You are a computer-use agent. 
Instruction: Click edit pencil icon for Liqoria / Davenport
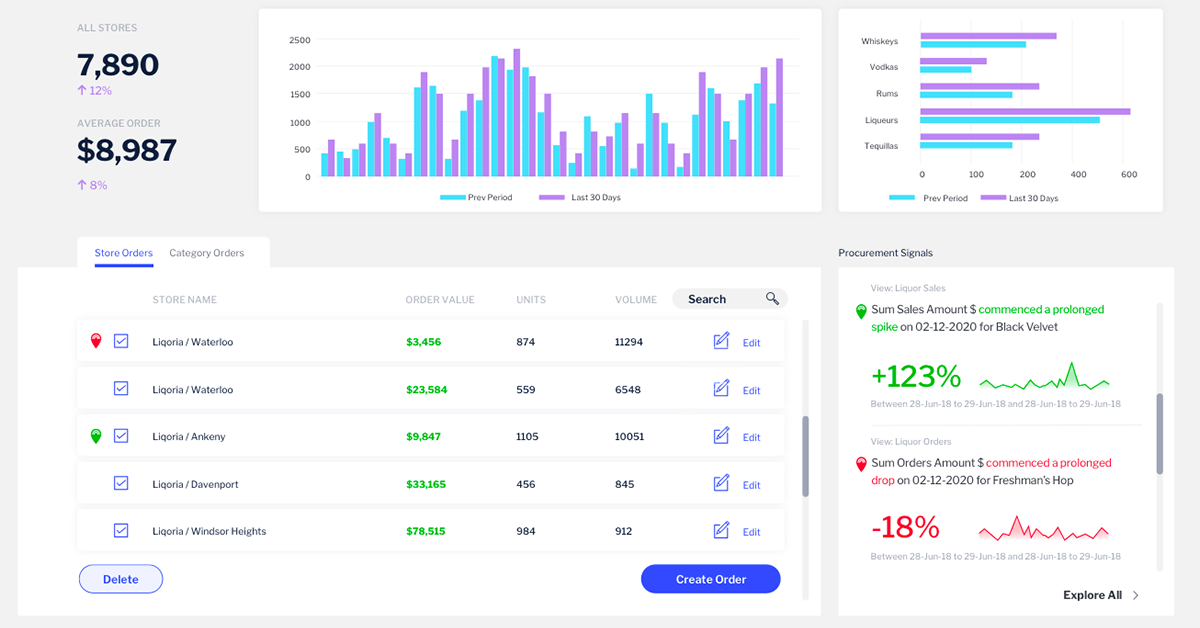coord(721,484)
